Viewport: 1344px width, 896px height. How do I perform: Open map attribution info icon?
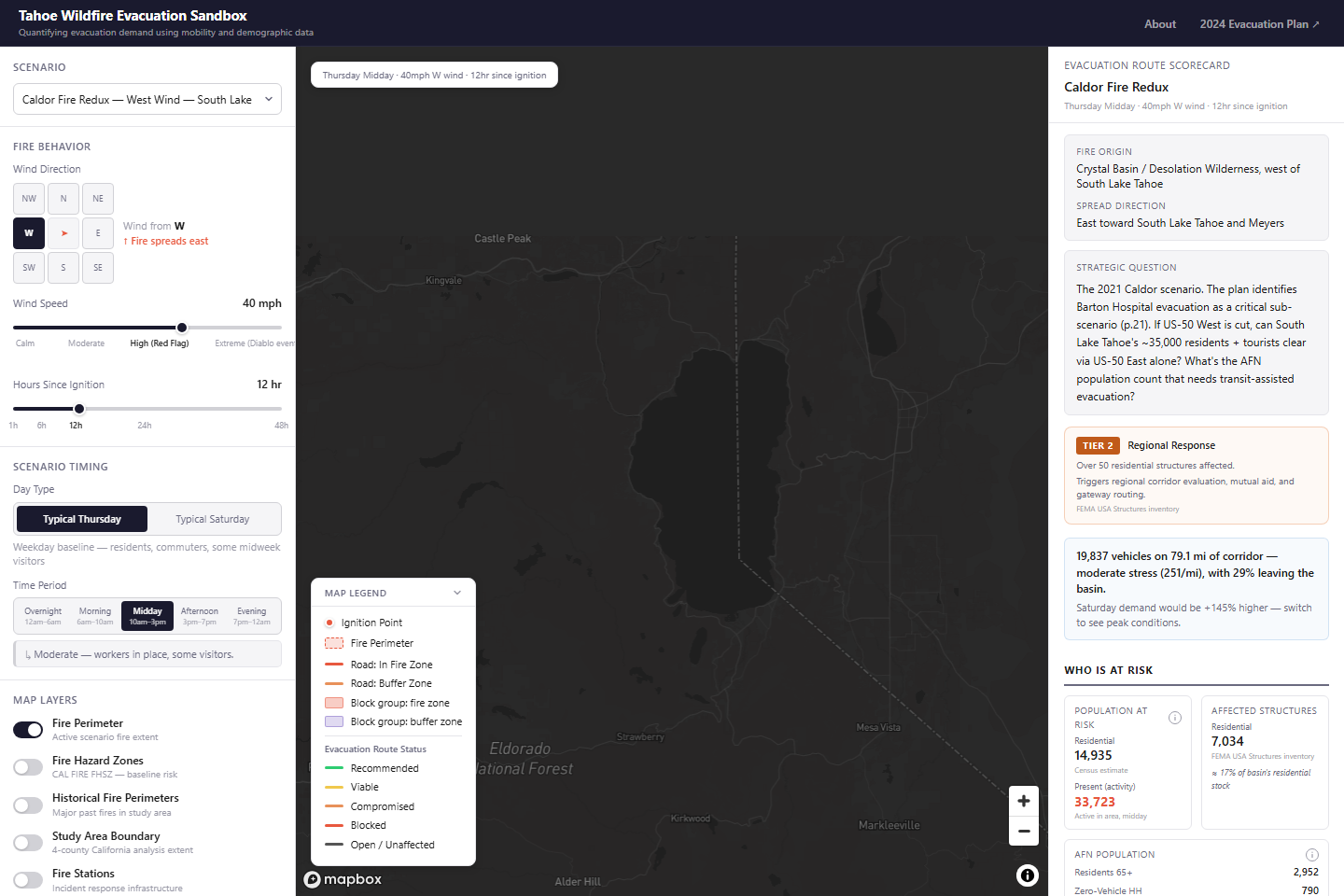[1028, 875]
